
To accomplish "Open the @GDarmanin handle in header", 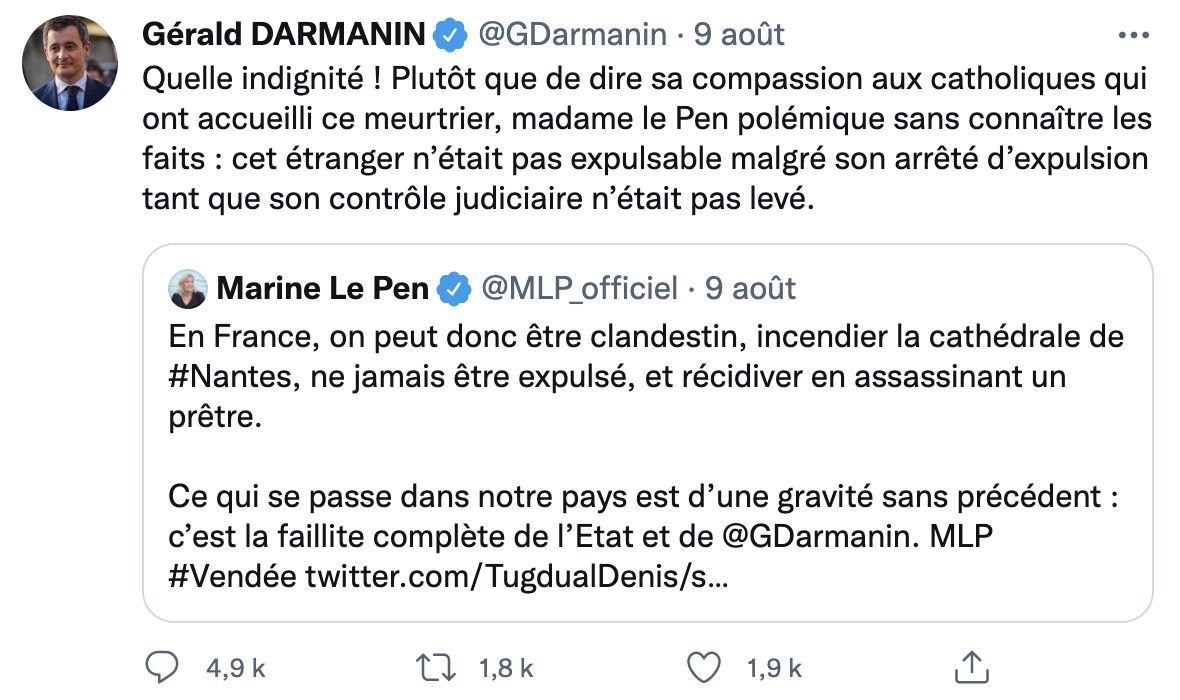I will click(573, 35).
